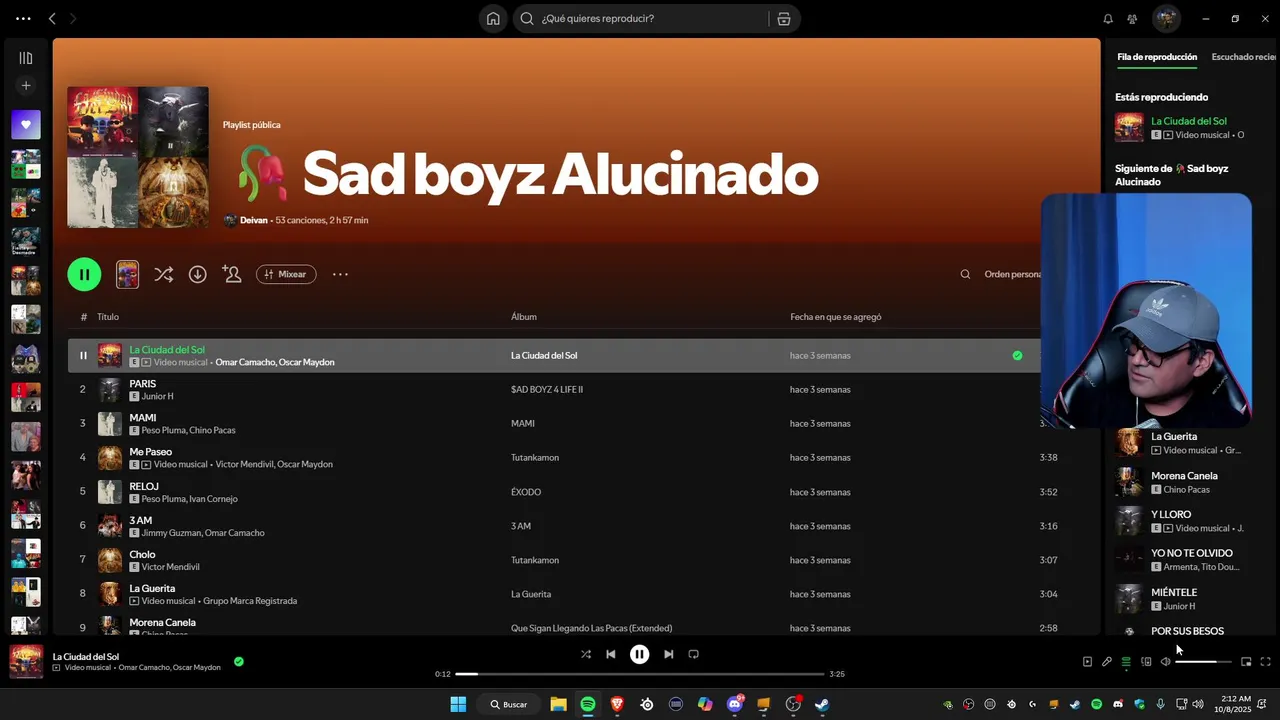Open the Omar Camacho artist link in first row
The image size is (1280, 720).
[x=244, y=362]
